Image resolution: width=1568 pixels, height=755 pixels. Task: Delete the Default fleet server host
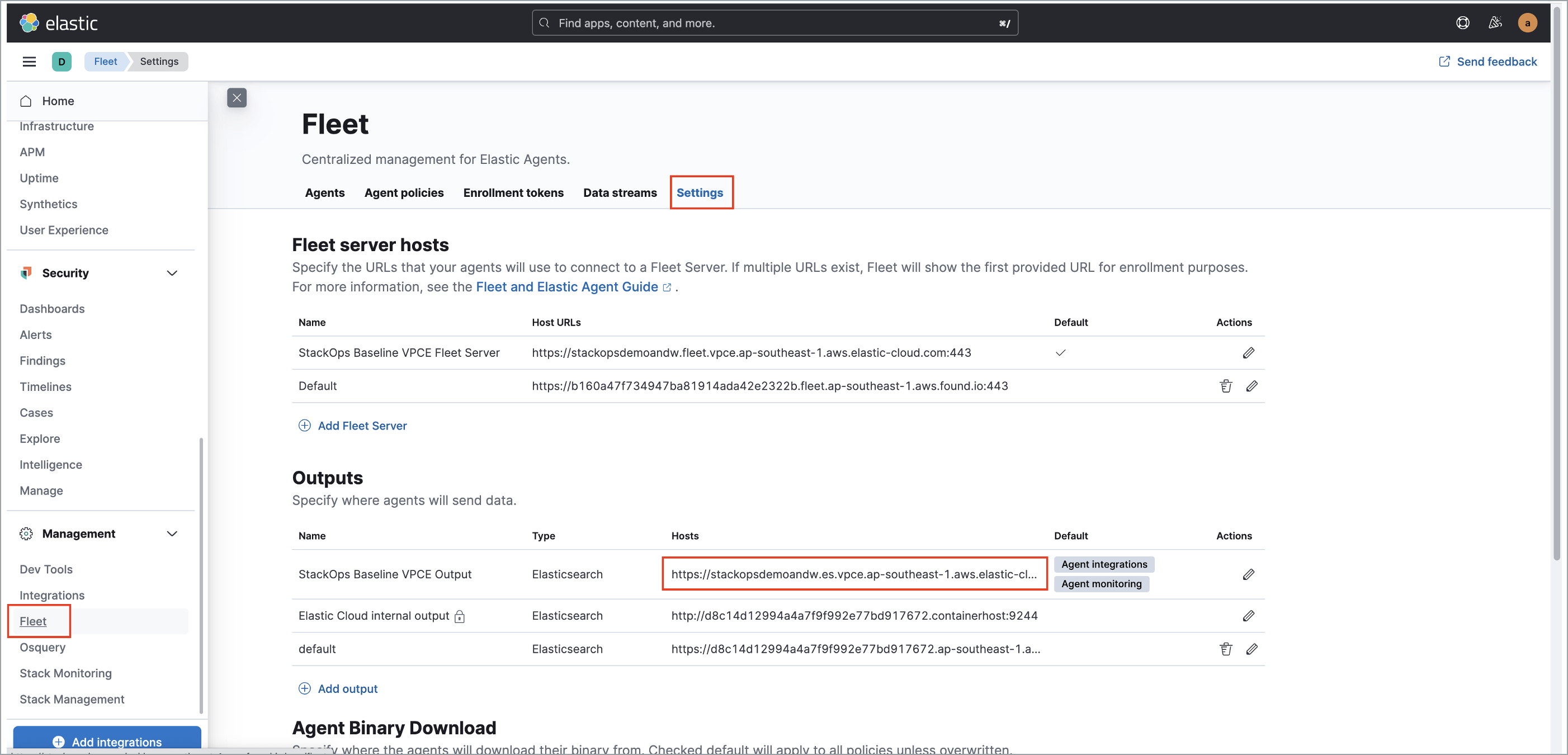1225,385
